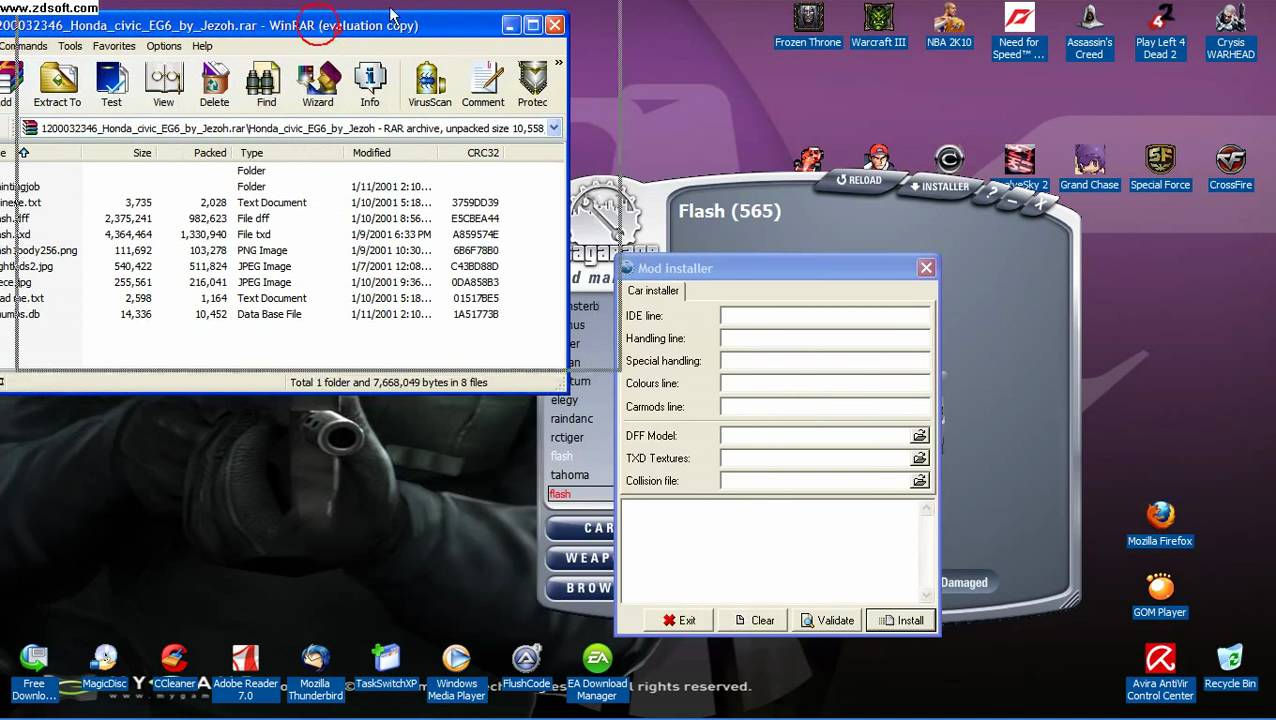1276x720 pixels.
Task: Select the Assassin's Creed desktop icon
Action: point(1089,32)
